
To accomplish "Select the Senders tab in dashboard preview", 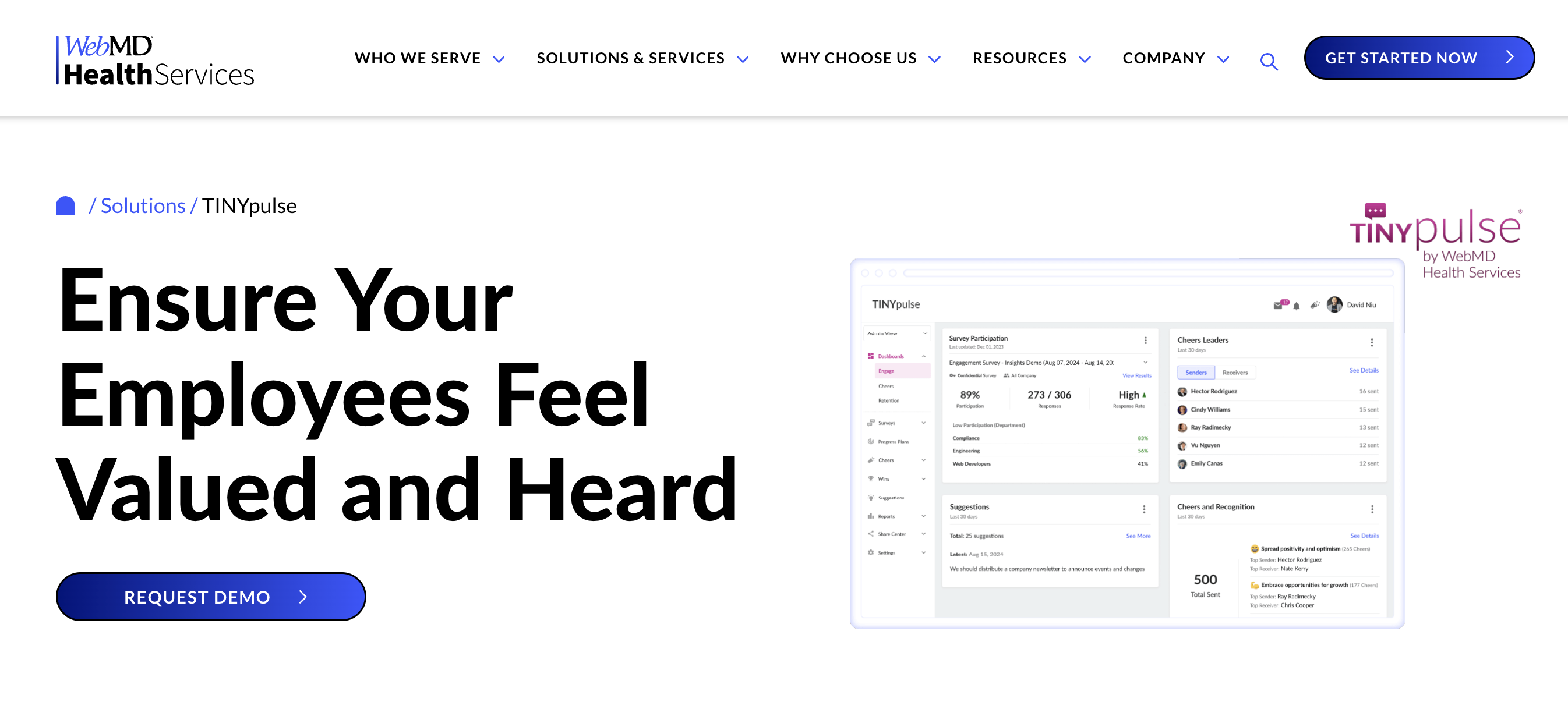I will pyautogui.click(x=1195, y=373).
